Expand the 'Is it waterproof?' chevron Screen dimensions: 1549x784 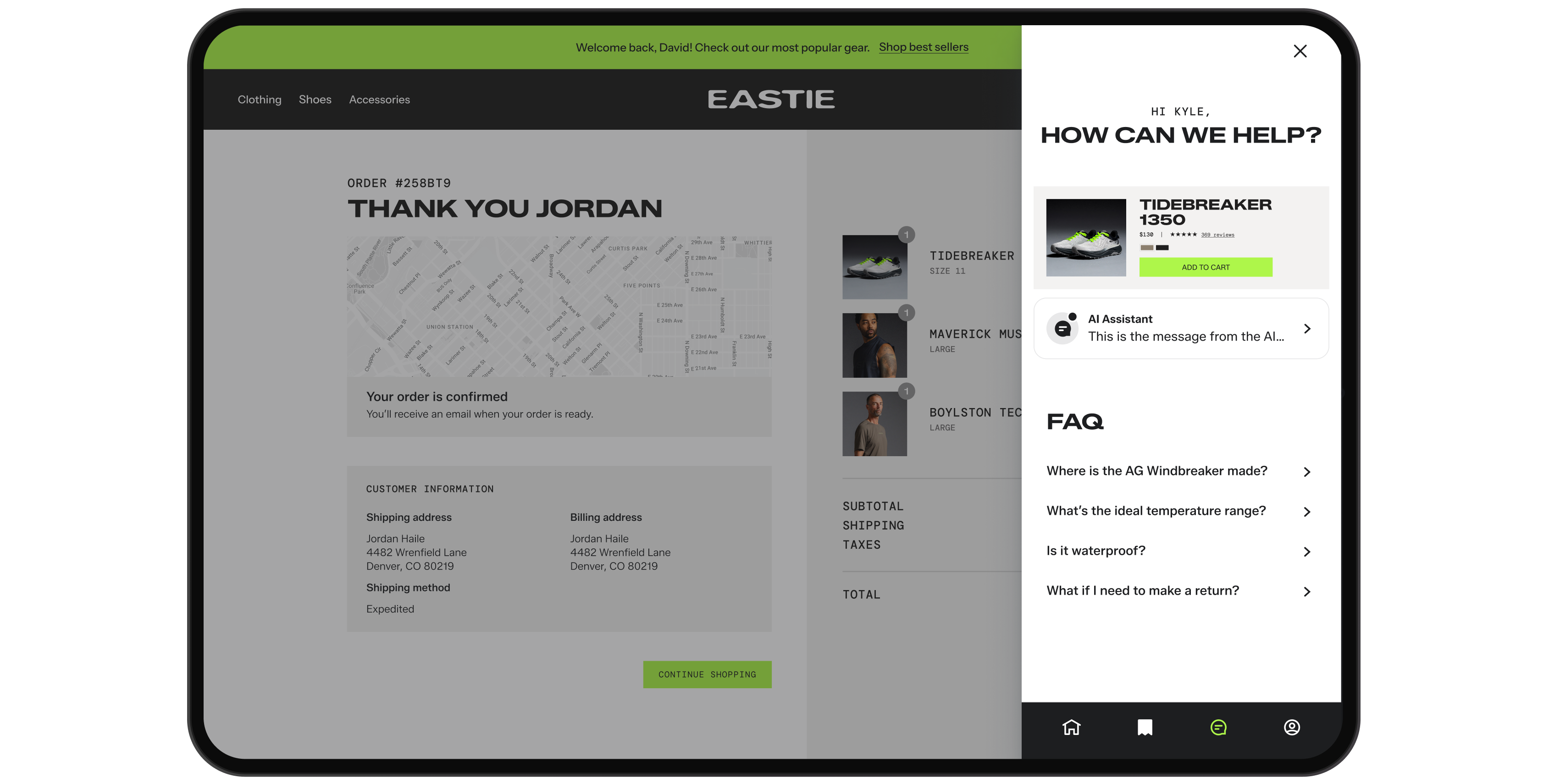coord(1307,552)
